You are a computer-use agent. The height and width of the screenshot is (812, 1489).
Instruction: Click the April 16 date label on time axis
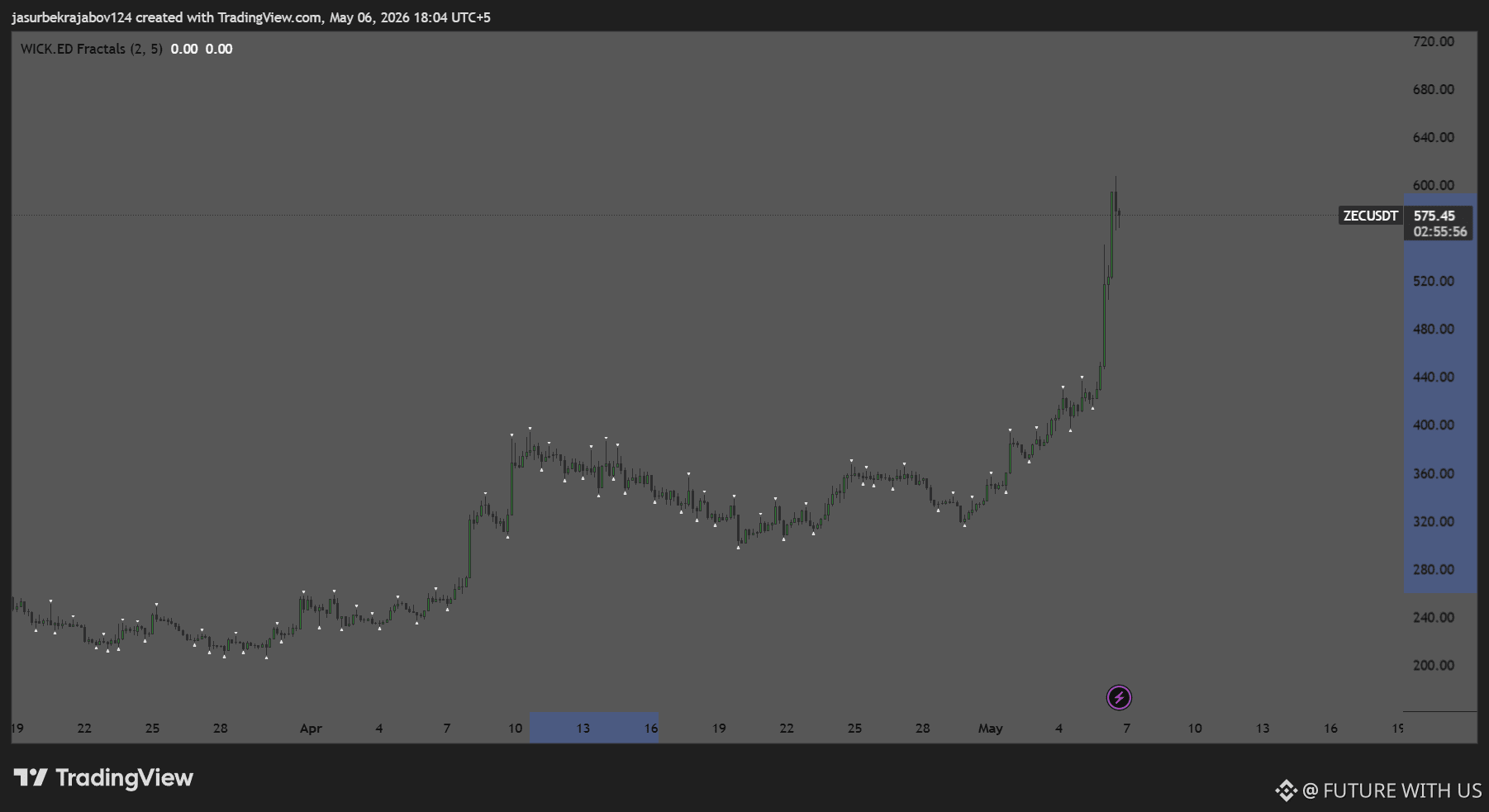pyautogui.click(x=651, y=729)
